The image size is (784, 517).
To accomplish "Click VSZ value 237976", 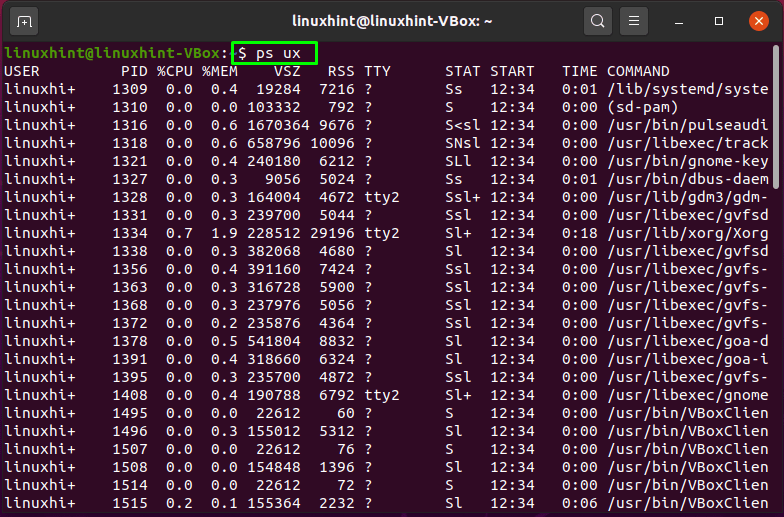I will (x=274, y=306).
